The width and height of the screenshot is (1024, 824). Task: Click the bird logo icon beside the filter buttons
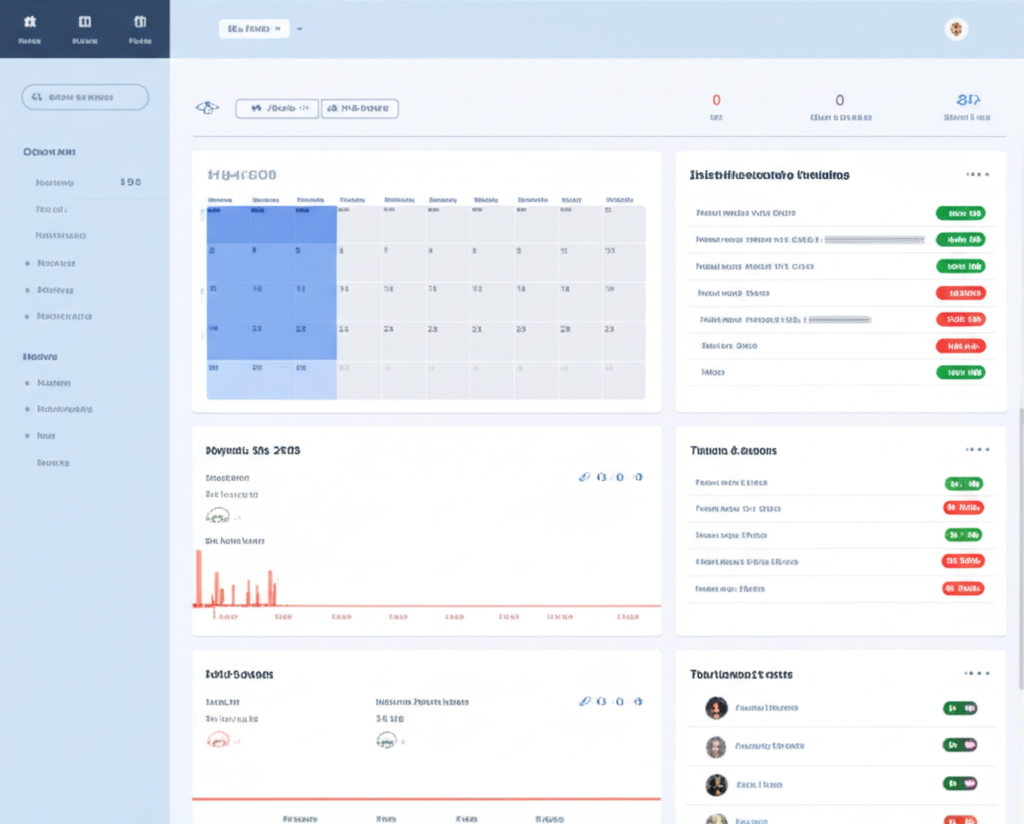(x=207, y=107)
